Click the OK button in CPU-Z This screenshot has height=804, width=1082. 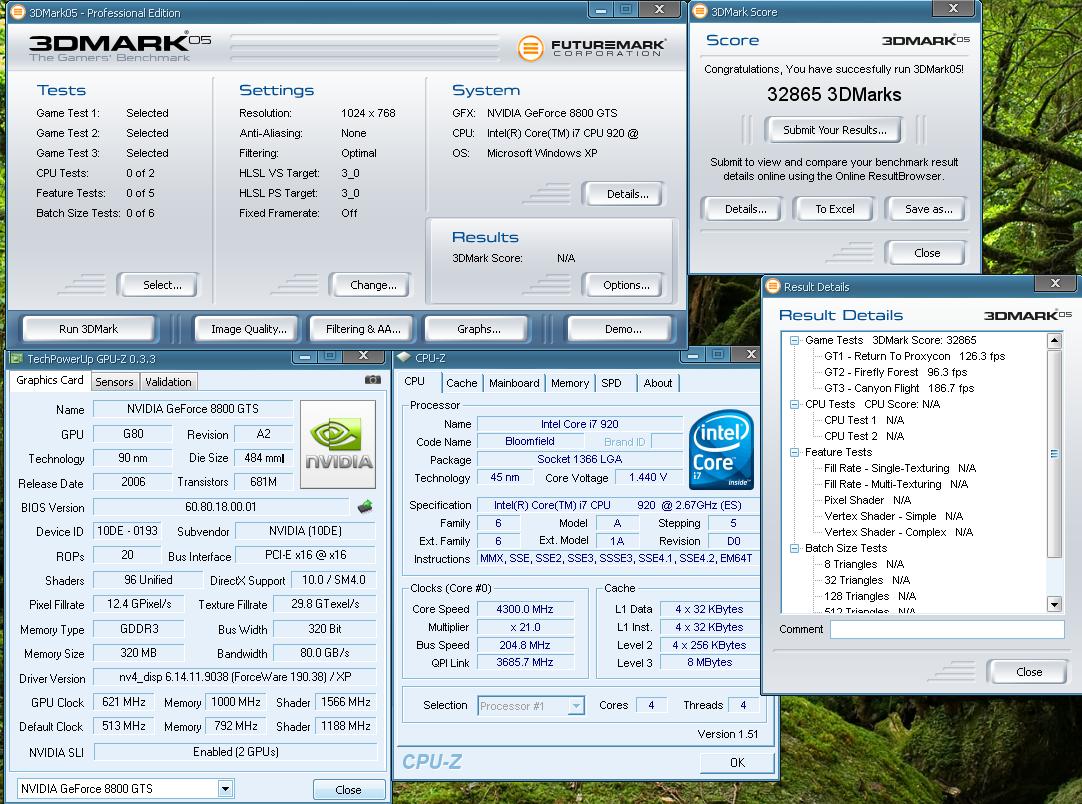[x=737, y=763]
